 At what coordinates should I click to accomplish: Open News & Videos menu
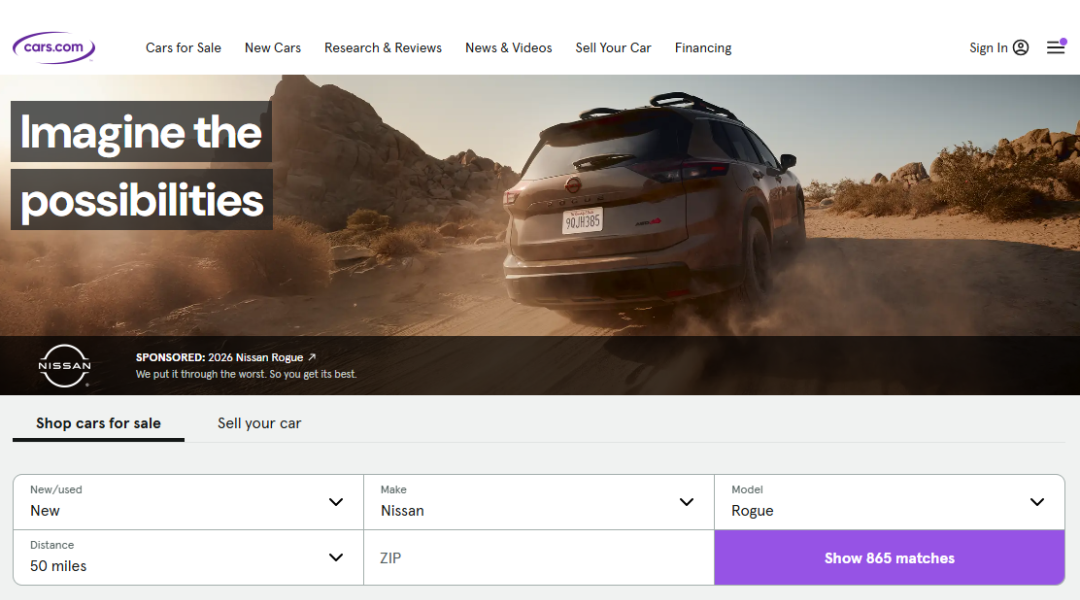[508, 48]
